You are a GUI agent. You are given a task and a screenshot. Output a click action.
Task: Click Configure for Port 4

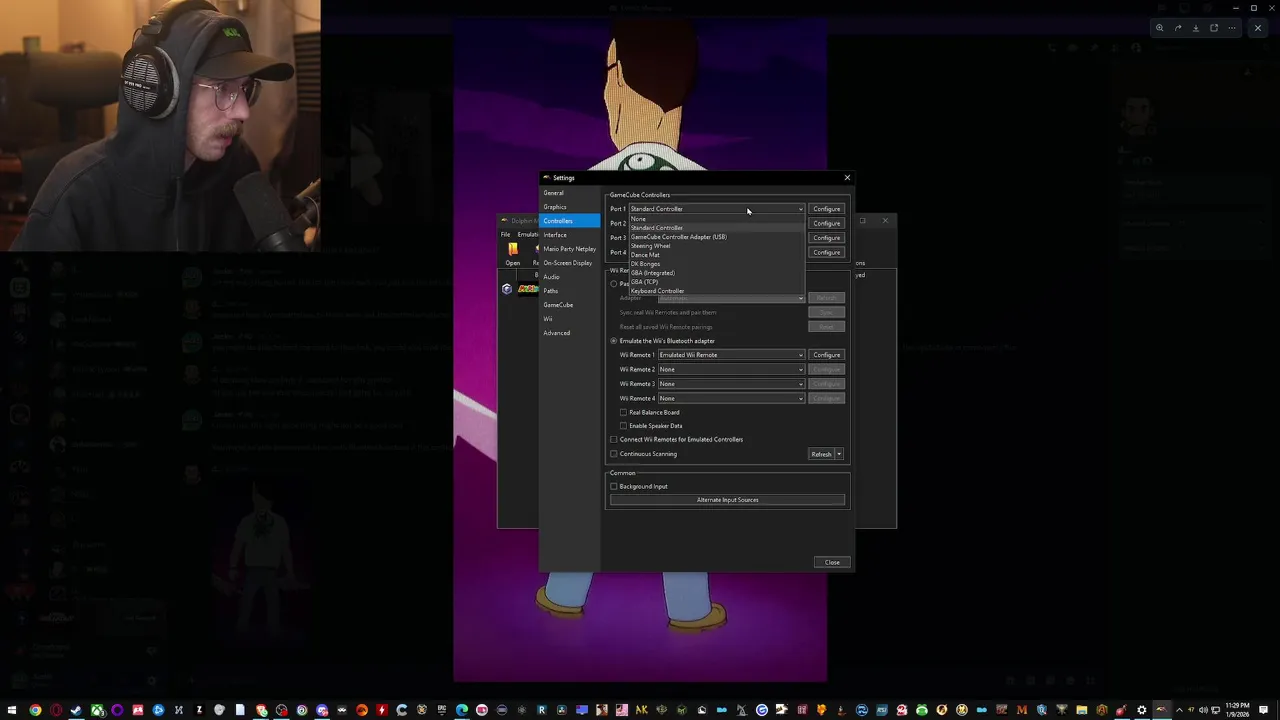[826, 252]
